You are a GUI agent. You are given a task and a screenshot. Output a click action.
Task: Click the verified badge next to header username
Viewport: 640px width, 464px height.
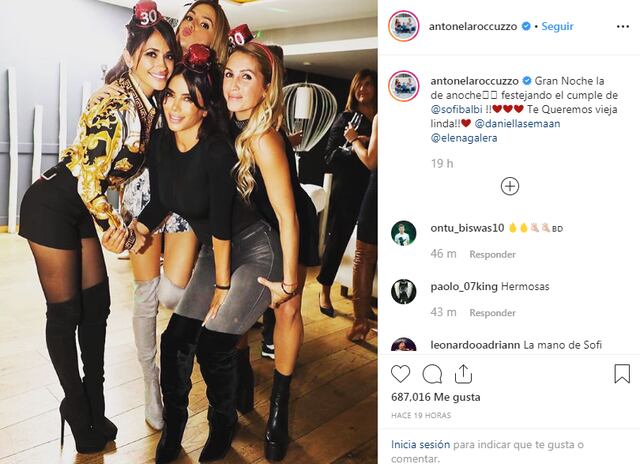point(527,26)
